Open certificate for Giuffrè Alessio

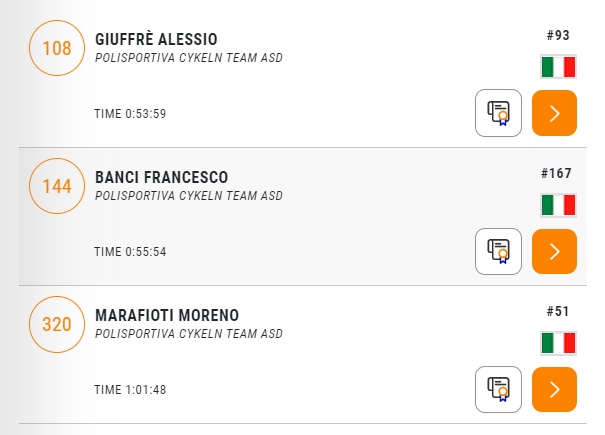(x=498, y=113)
